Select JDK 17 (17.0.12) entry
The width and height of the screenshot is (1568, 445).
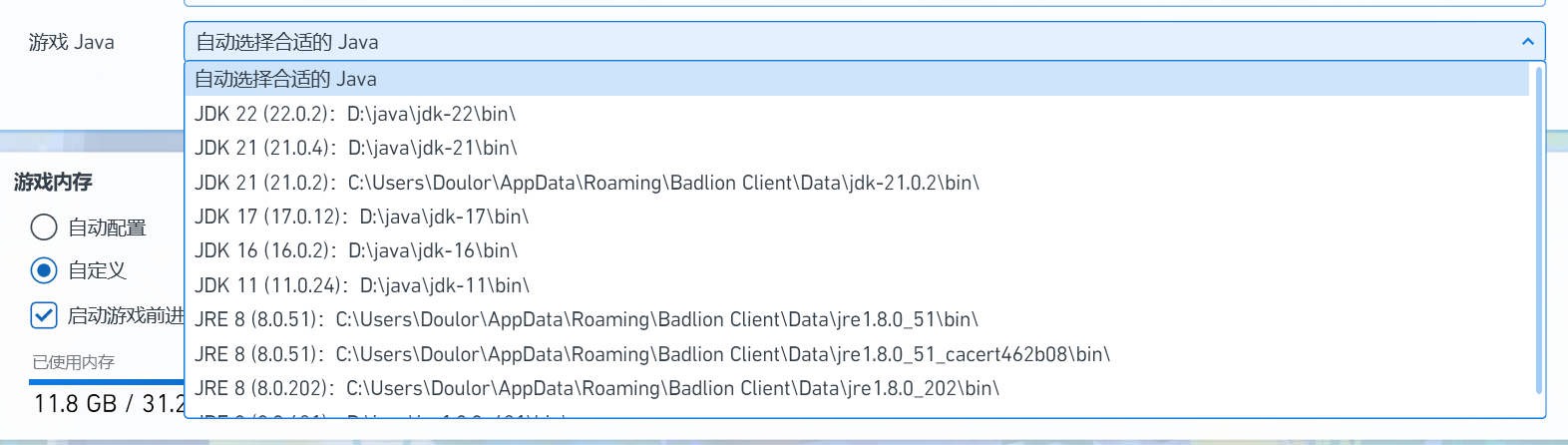tap(361, 217)
